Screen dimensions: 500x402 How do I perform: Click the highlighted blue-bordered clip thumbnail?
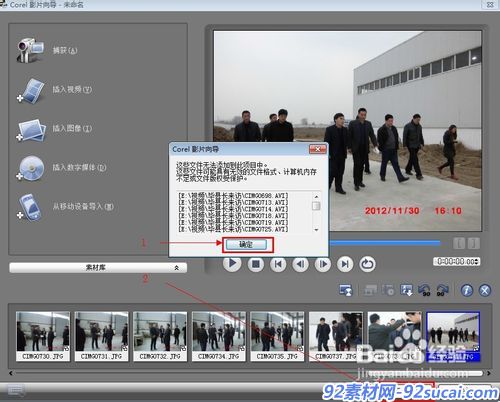coord(453,336)
